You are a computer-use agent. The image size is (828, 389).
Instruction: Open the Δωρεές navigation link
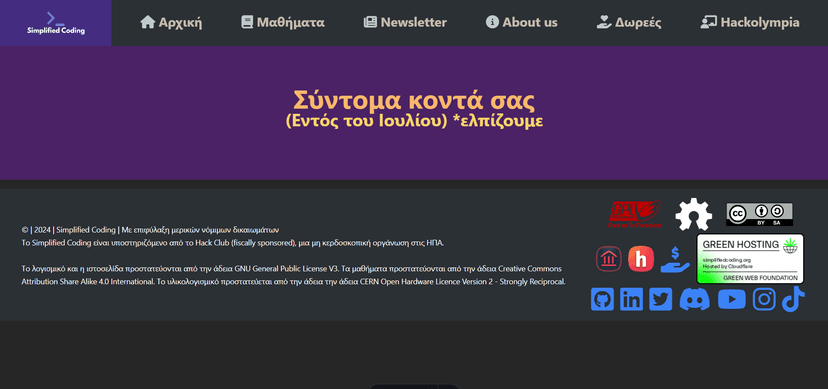coord(629,23)
